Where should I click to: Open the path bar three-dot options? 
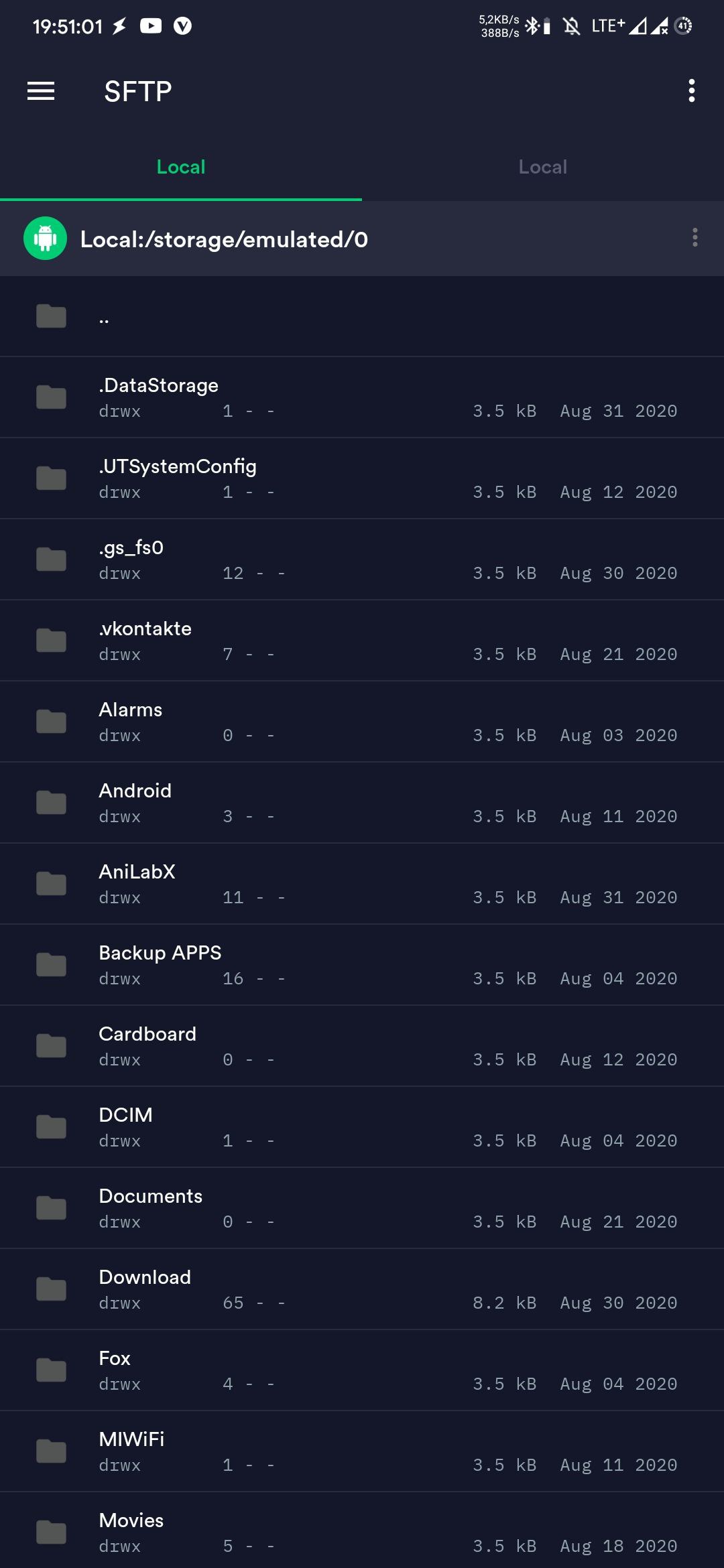click(695, 237)
